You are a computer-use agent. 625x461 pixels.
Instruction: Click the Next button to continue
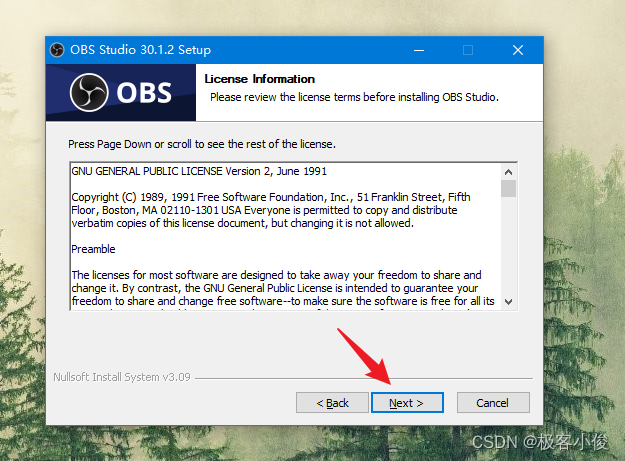[x=407, y=402]
